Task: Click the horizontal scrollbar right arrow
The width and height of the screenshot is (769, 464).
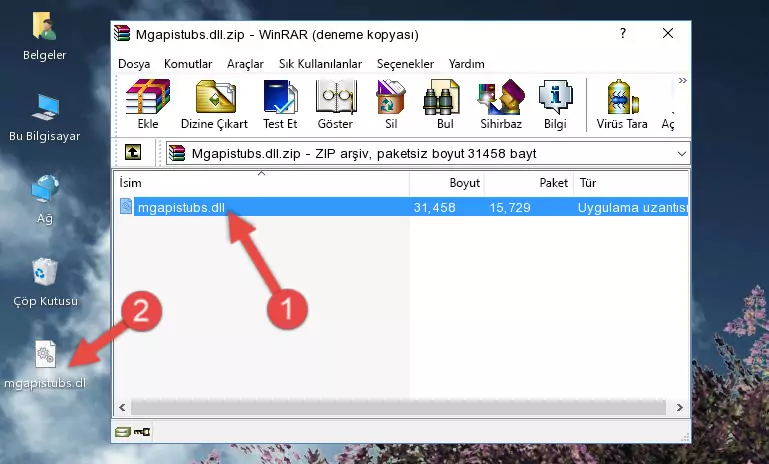Action: 680,407
